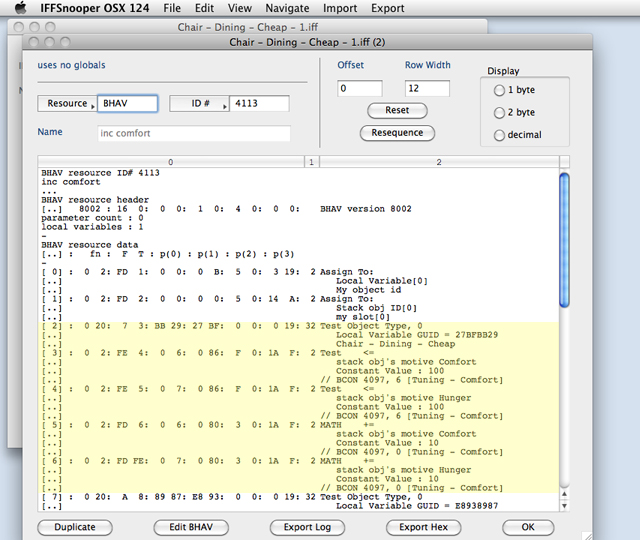Select the 1 byte display option

click(499, 90)
